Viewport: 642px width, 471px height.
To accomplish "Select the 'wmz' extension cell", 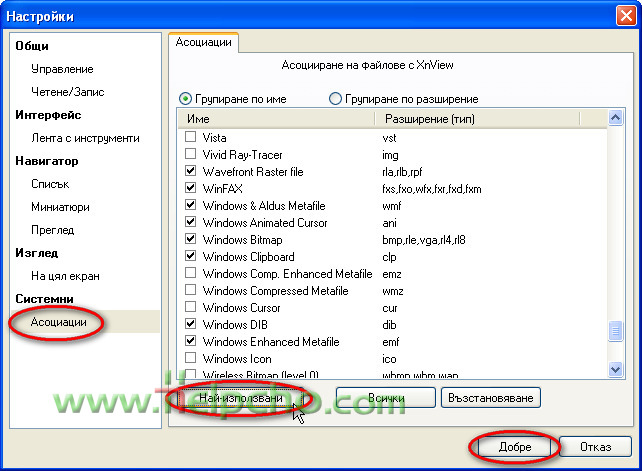I will pos(393,291).
